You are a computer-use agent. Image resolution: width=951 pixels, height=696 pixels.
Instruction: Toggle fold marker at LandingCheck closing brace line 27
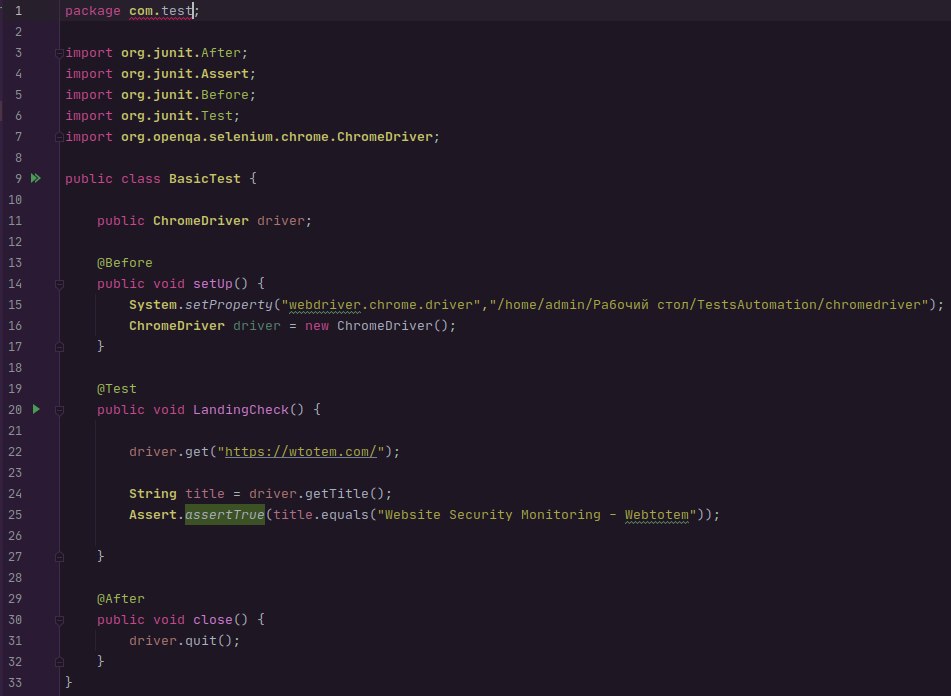(59, 557)
